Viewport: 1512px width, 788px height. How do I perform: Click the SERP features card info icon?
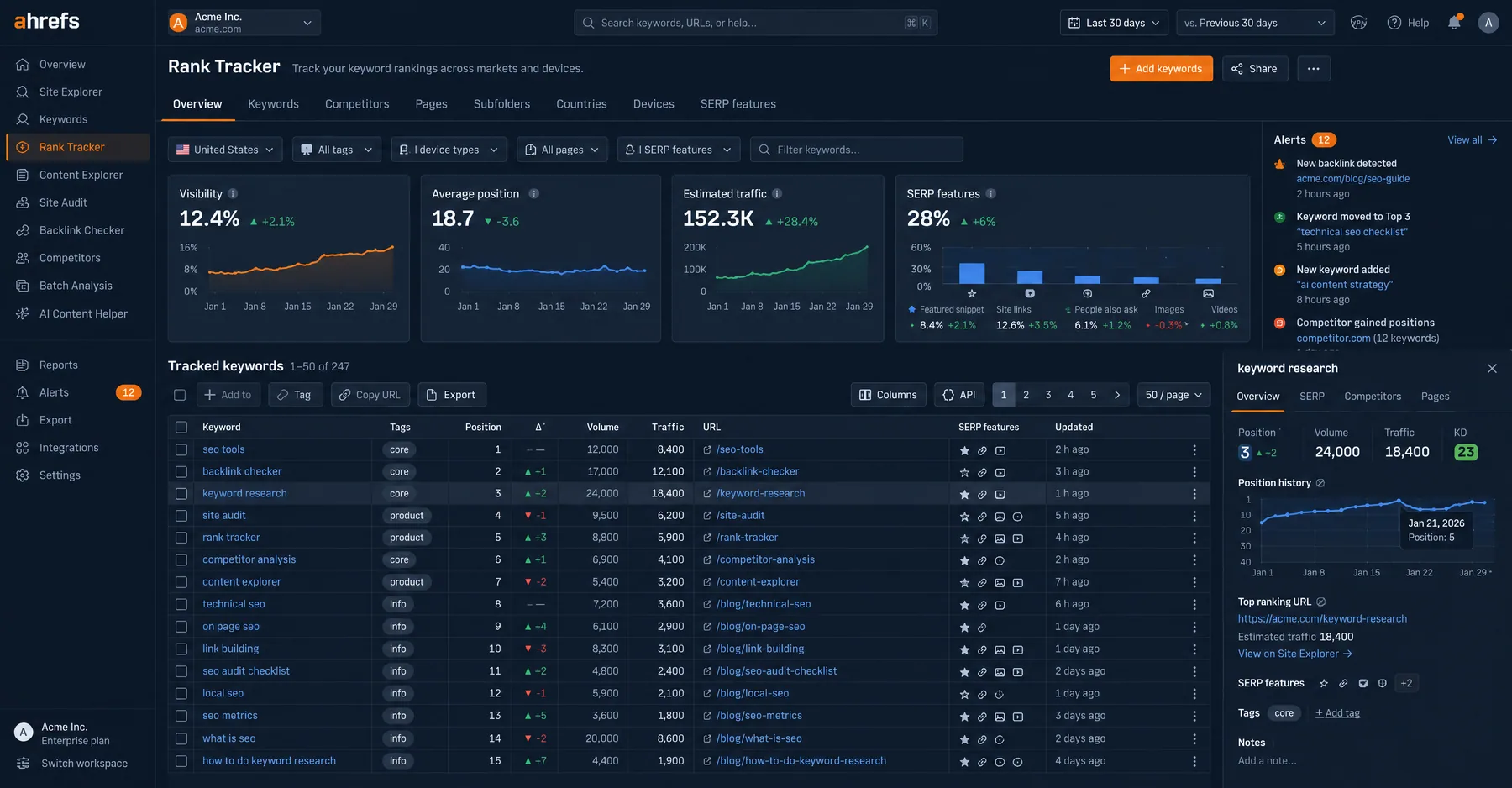tap(991, 193)
